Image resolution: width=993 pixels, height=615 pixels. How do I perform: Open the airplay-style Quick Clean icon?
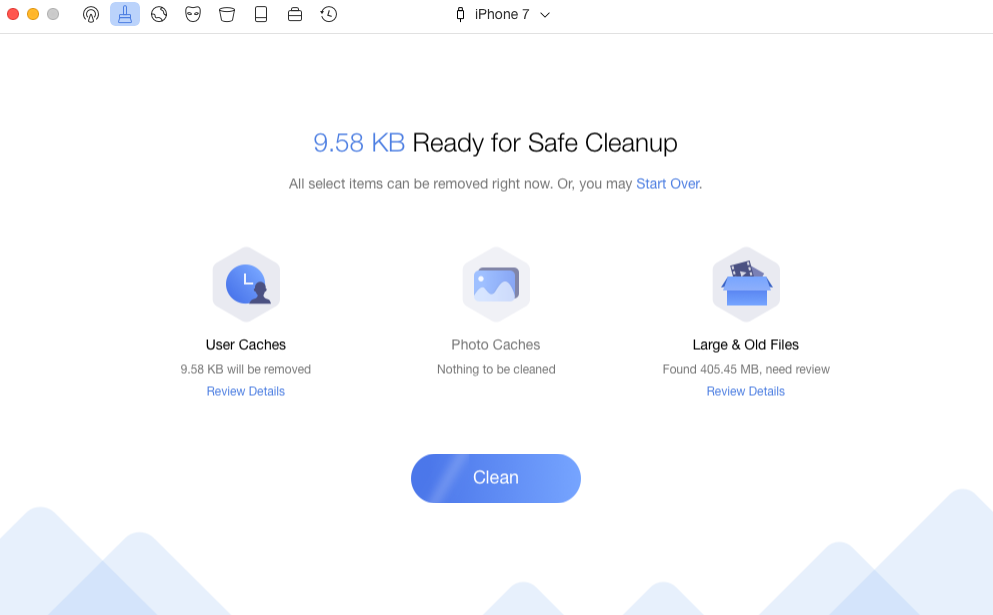tap(91, 14)
